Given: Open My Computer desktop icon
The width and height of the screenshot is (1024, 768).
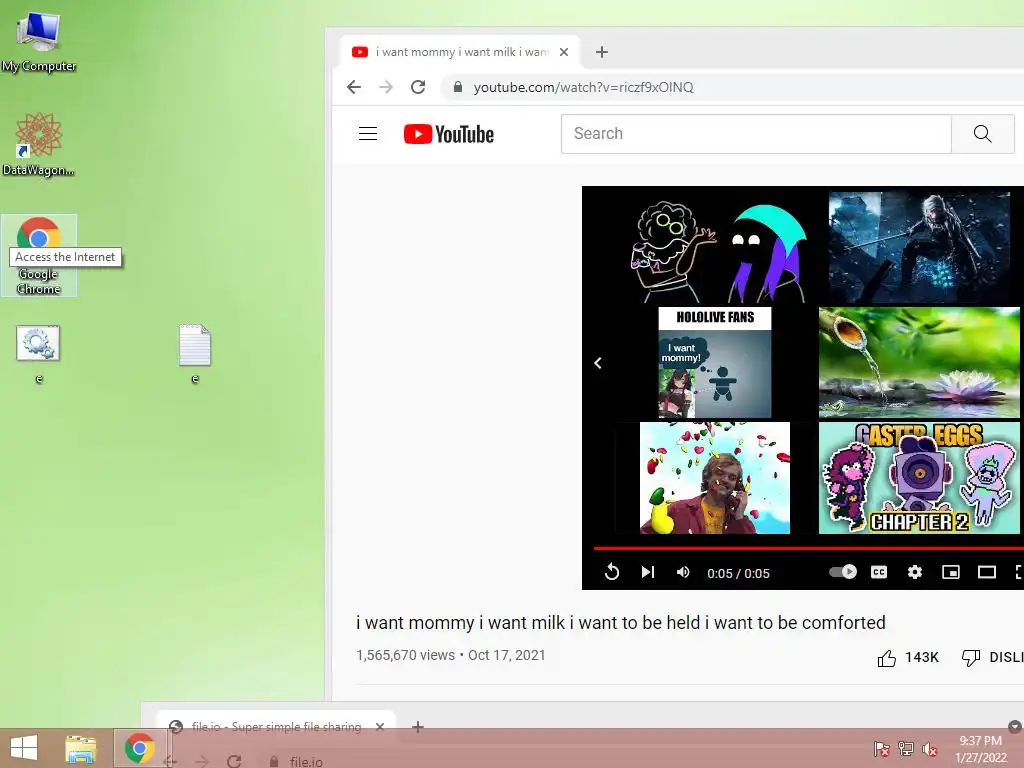Looking at the screenshot, I should pyautogui.click(x=39, y=41).
